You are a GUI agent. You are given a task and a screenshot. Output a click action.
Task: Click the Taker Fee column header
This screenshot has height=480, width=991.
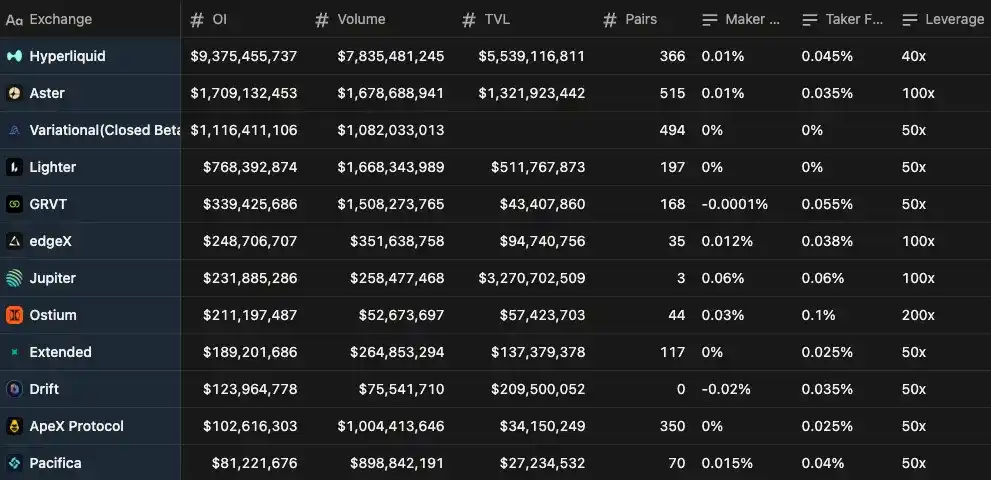click(844, 19)
